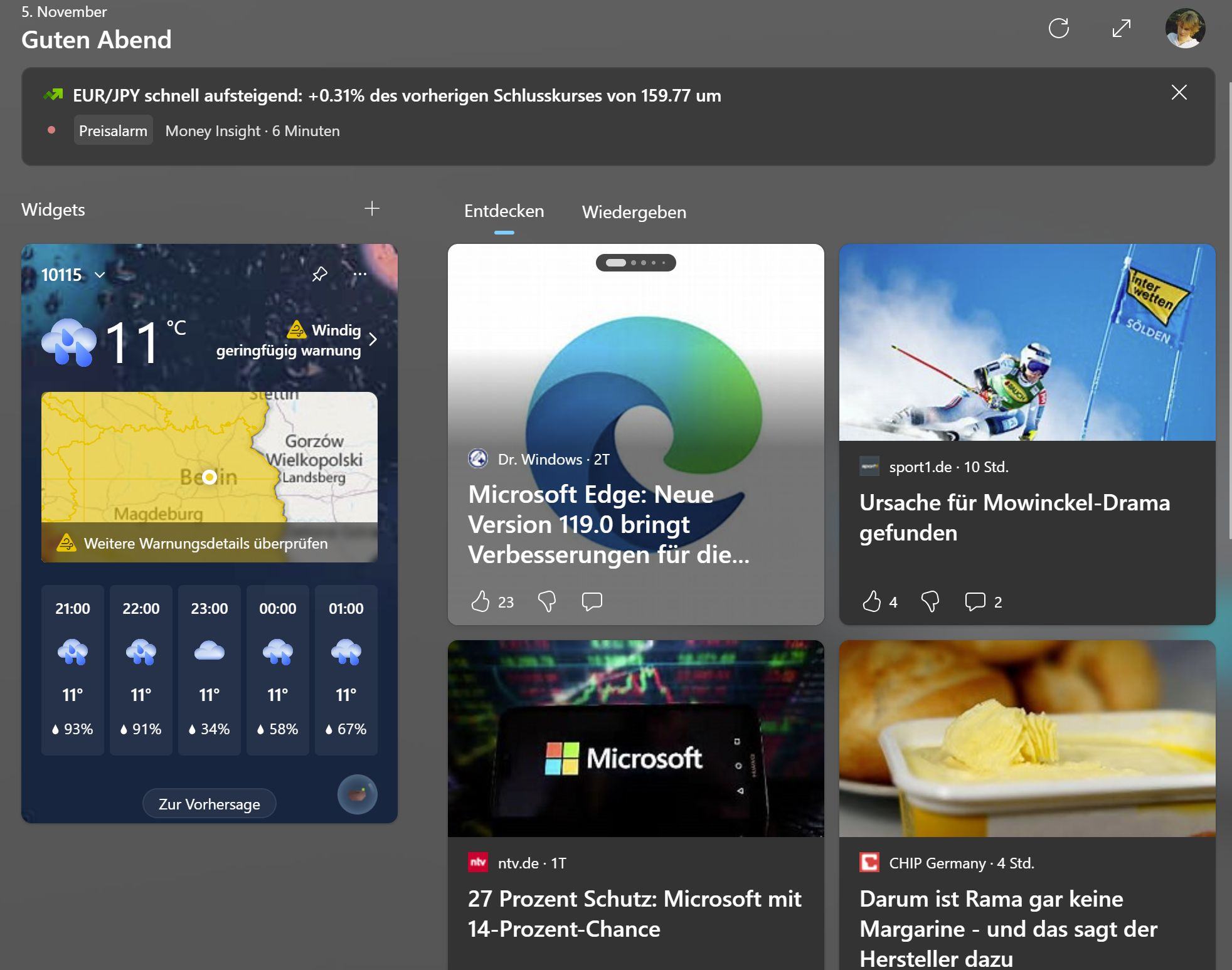Image resolution: width=1232 pixels, height=970 pixels.
Task: Click the Widgets heading
Action: pos(53,209)
